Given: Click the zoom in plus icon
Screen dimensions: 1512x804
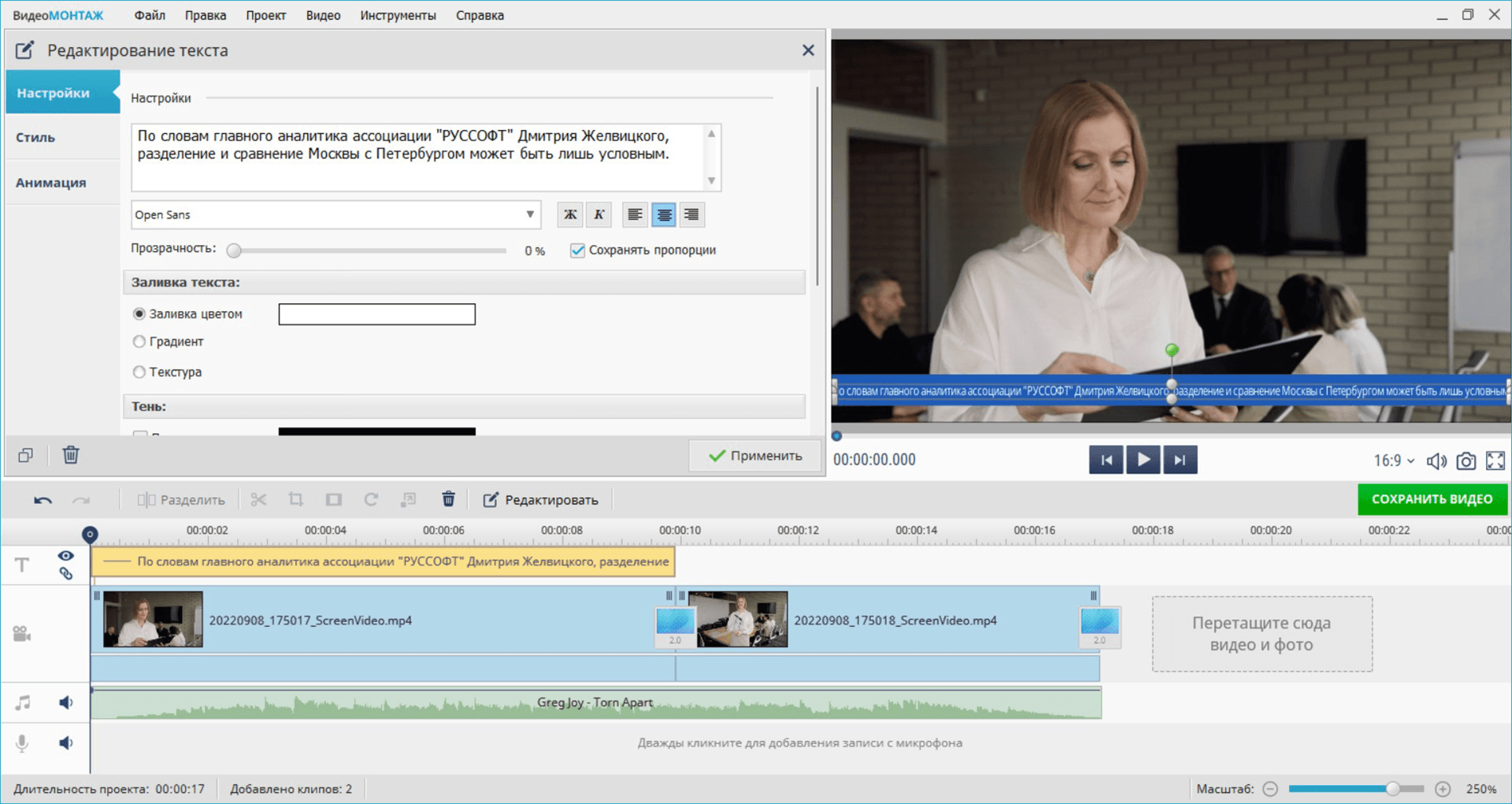Looking at the screenshot, I should pyautogui.click(x=1443, y=788).
